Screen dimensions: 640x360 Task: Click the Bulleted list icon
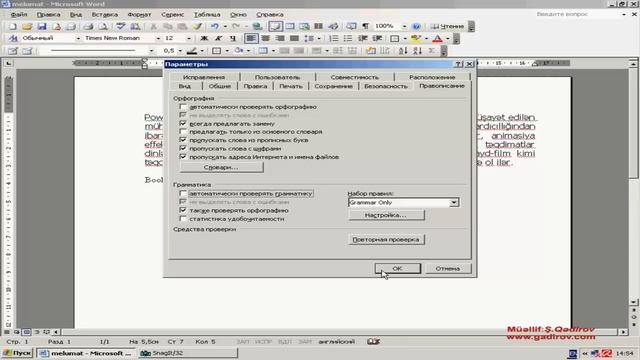pos(348,38)
